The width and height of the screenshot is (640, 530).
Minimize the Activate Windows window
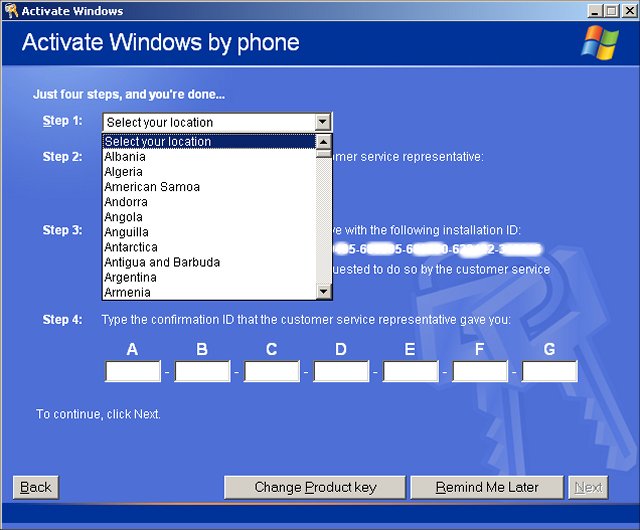point(595,11)
